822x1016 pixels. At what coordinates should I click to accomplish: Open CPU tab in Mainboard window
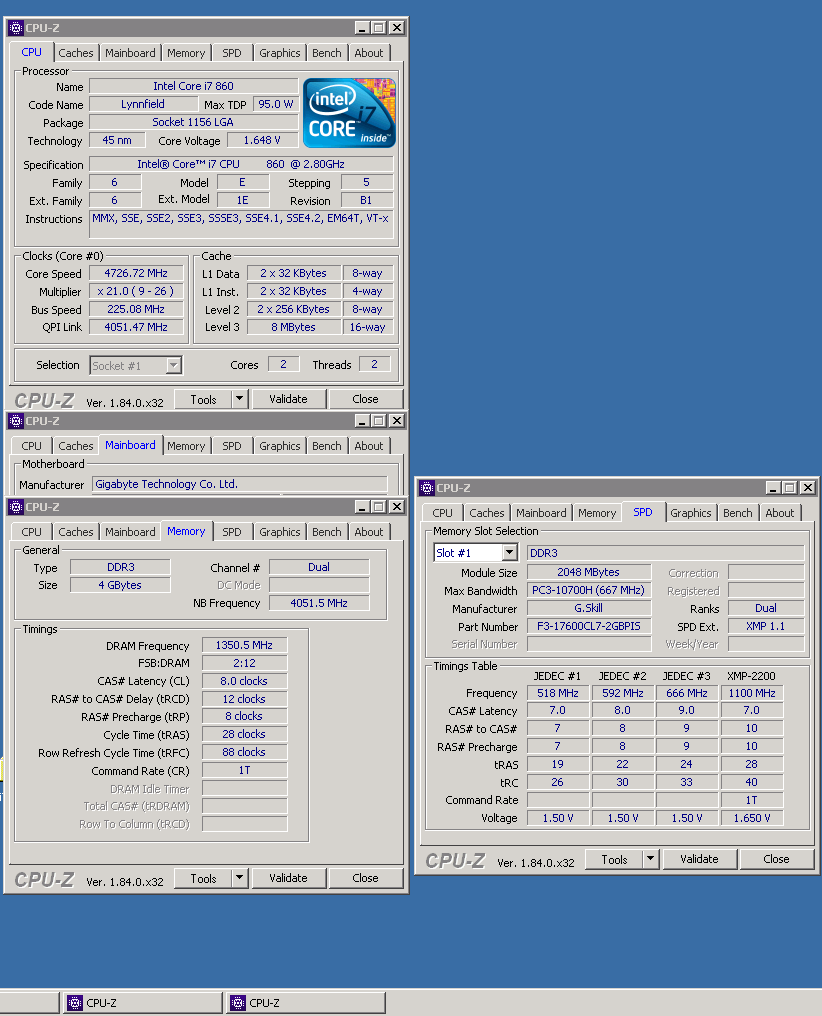tap(31, 446)
